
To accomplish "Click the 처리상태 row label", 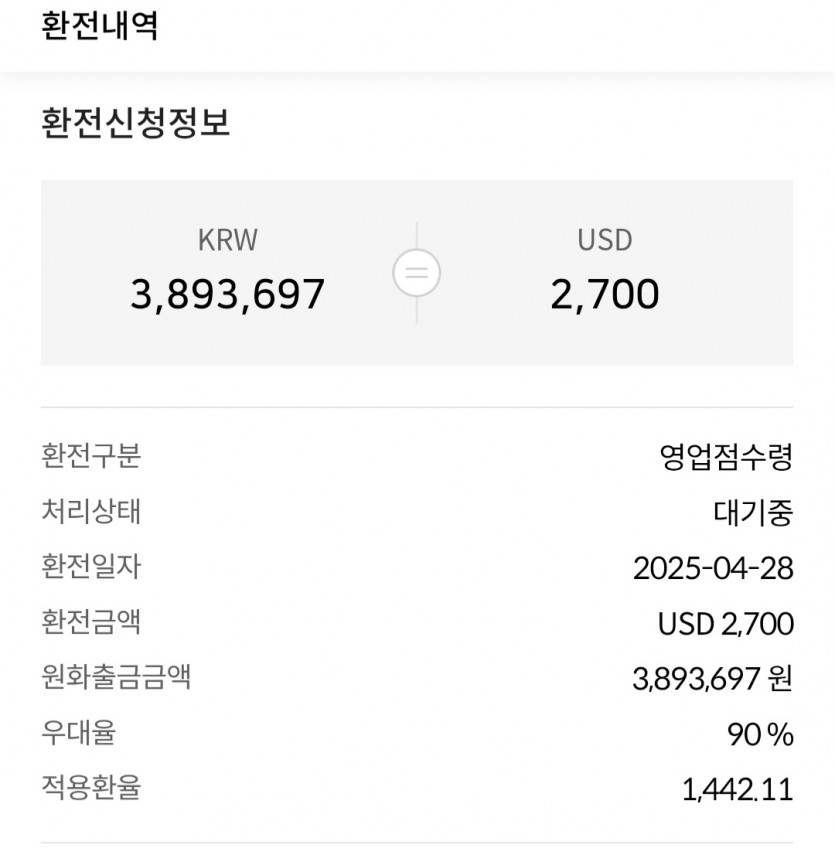I will 91,512.
